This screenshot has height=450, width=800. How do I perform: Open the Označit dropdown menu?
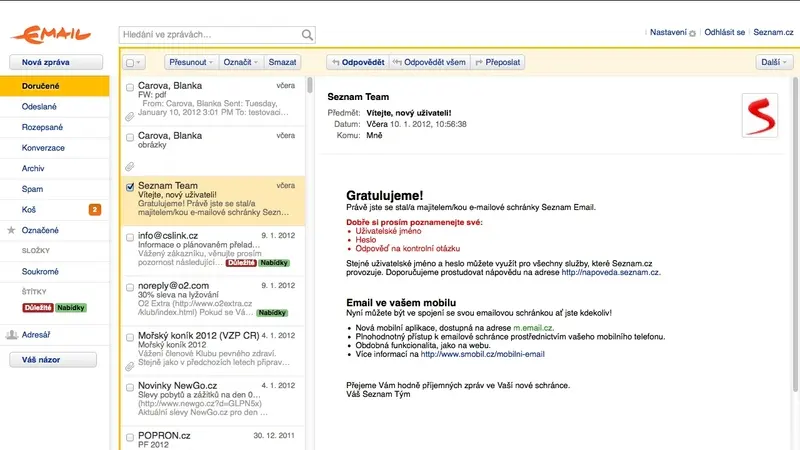pos(241,62)
